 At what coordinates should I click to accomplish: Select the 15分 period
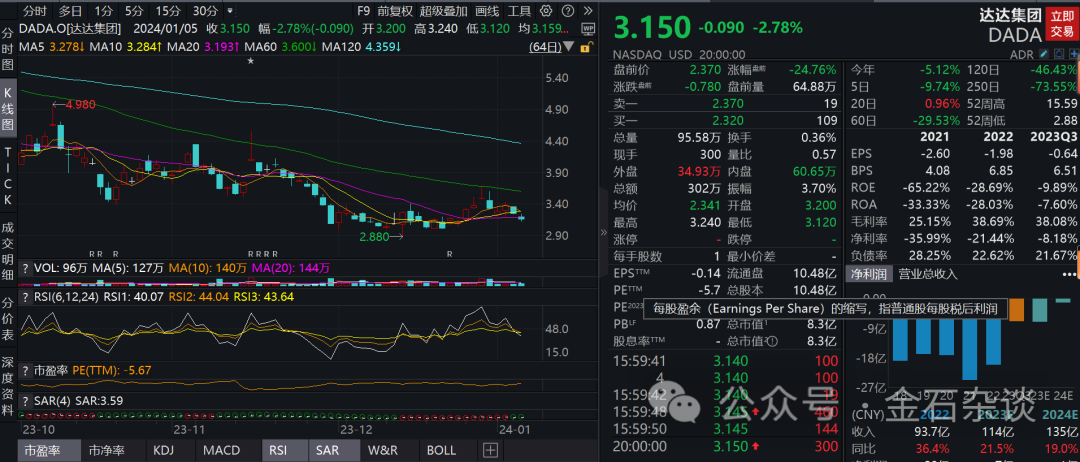pyautogui.click(x=167, y=11)
